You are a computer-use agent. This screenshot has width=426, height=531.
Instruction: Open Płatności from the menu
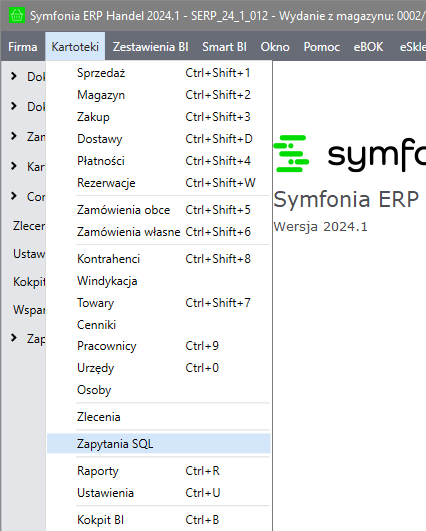pos(158,161)
